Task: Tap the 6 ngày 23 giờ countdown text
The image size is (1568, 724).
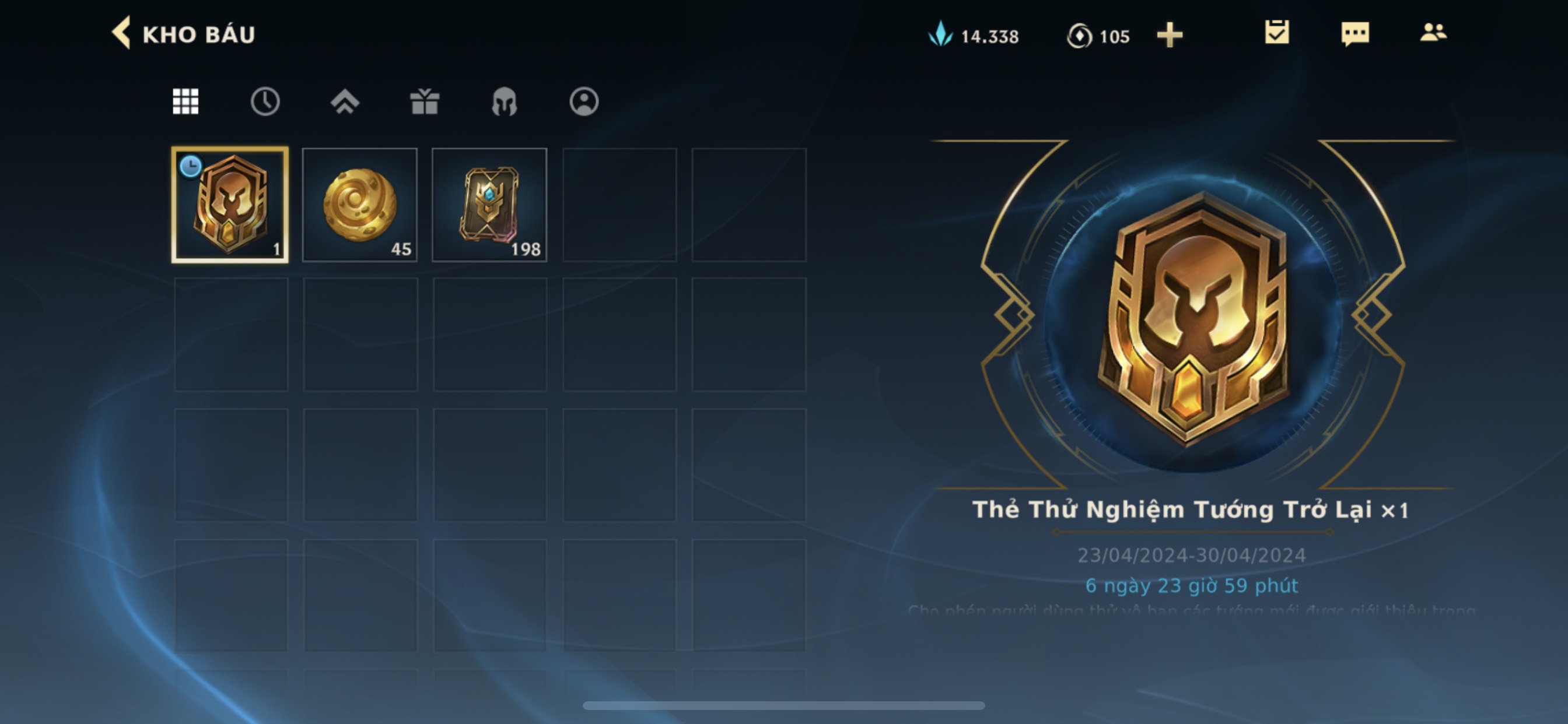Action: point(1191,585)
